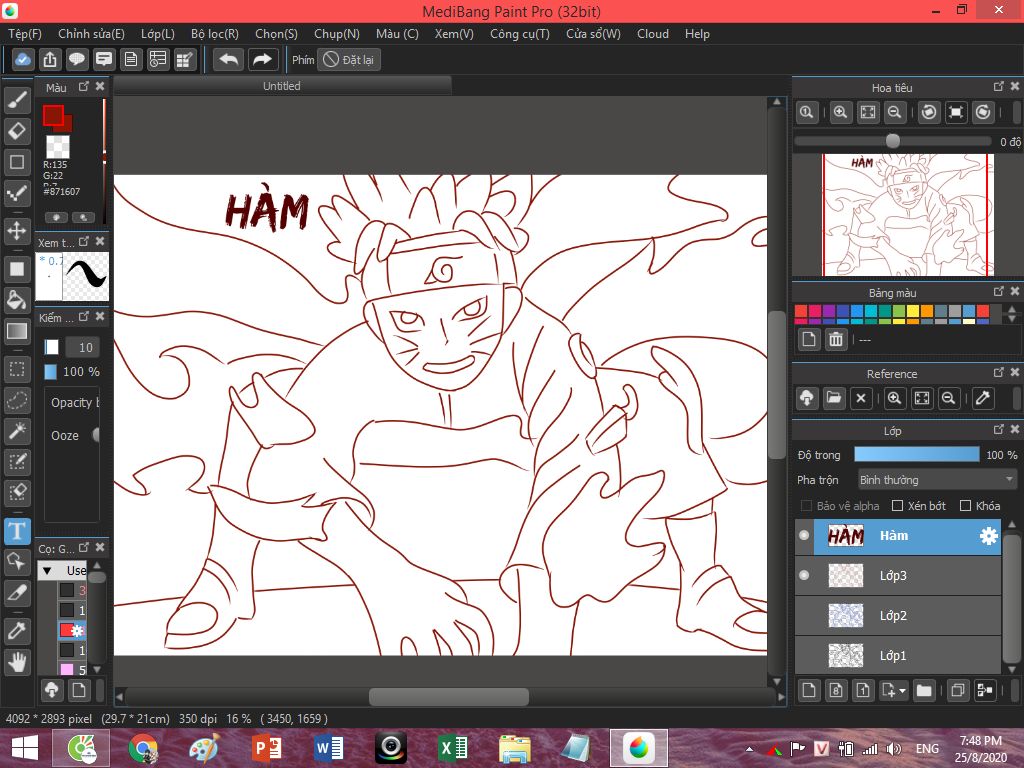The width and height of the screenshot is (1024, 768).
Task: Select the Gradient tool
Action: (x=17, y=331)
